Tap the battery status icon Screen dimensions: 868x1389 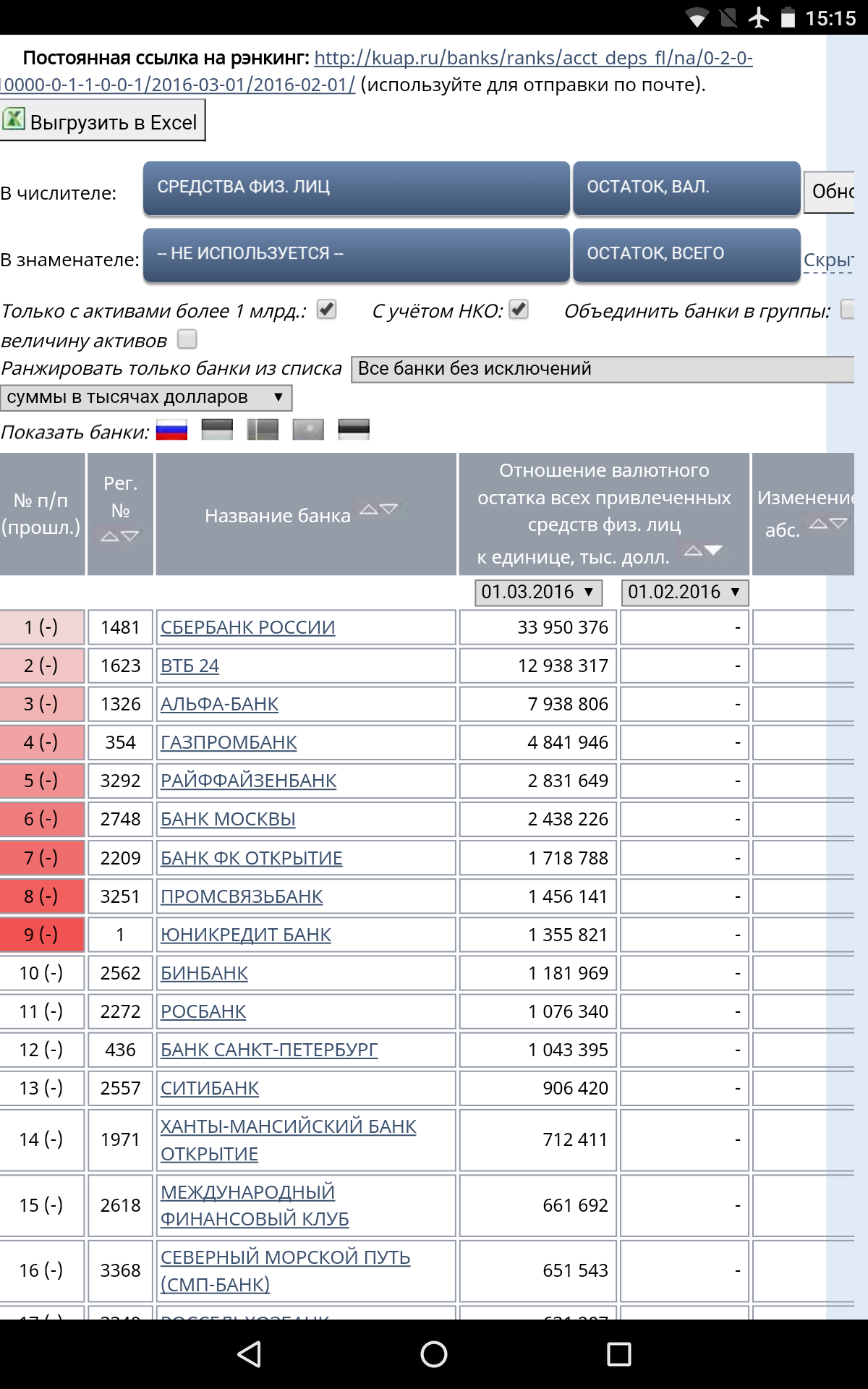click(788, 17)
